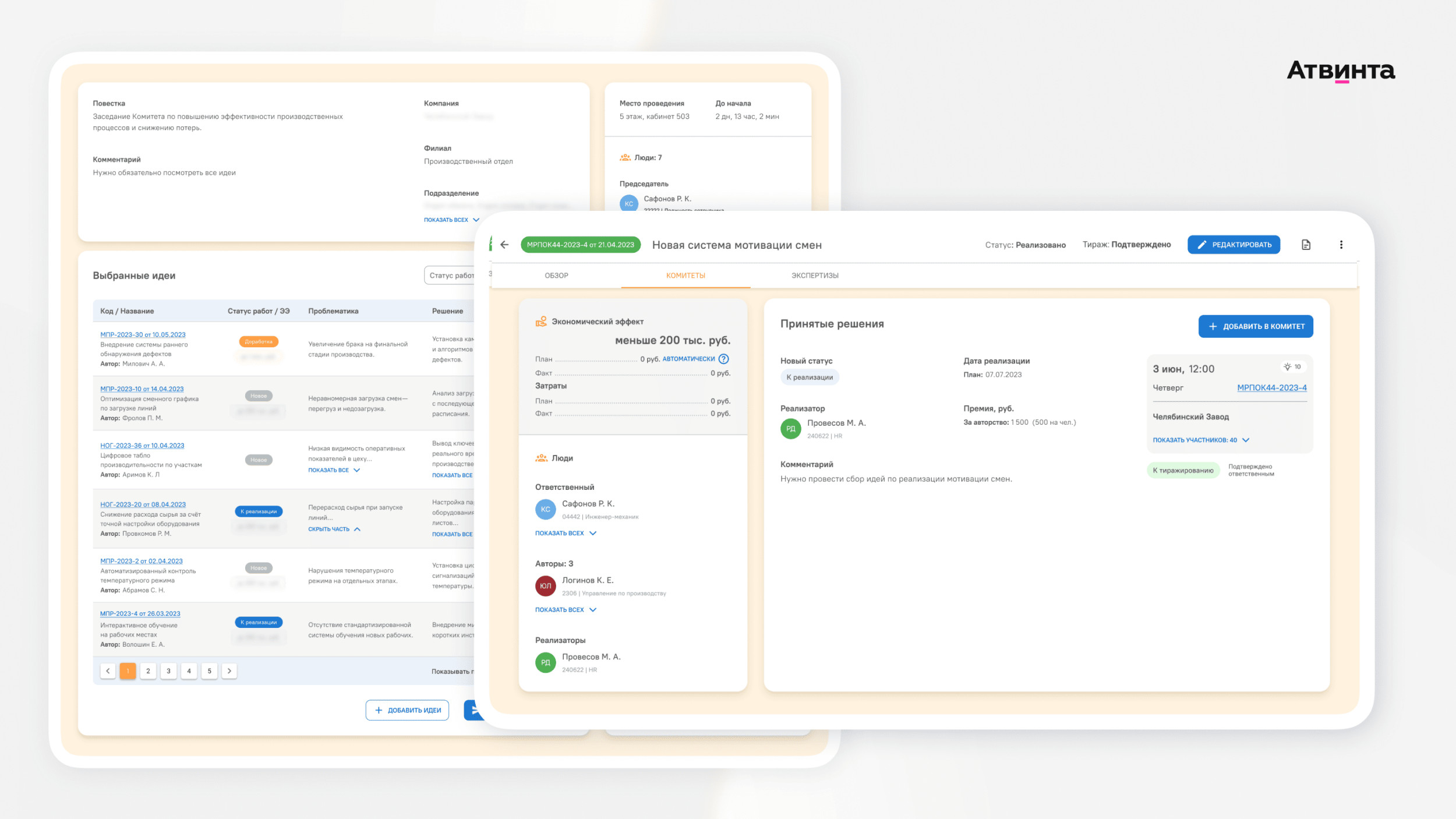Expand Показать всех under Ответственный
The width and height of the screenshot is (1456, 819).
(x=565, y=533)
